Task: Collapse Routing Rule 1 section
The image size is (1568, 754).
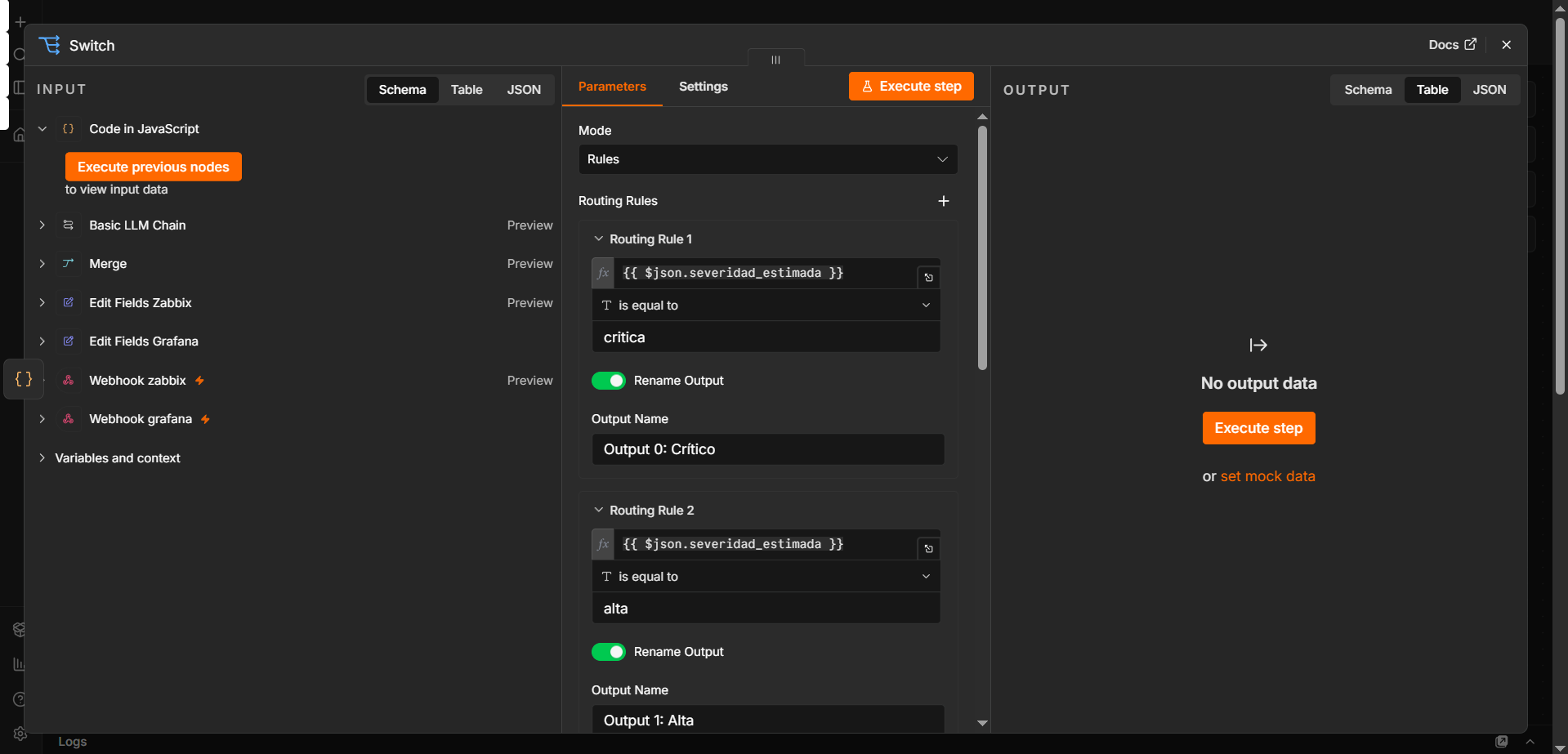Action: [598, 239]
